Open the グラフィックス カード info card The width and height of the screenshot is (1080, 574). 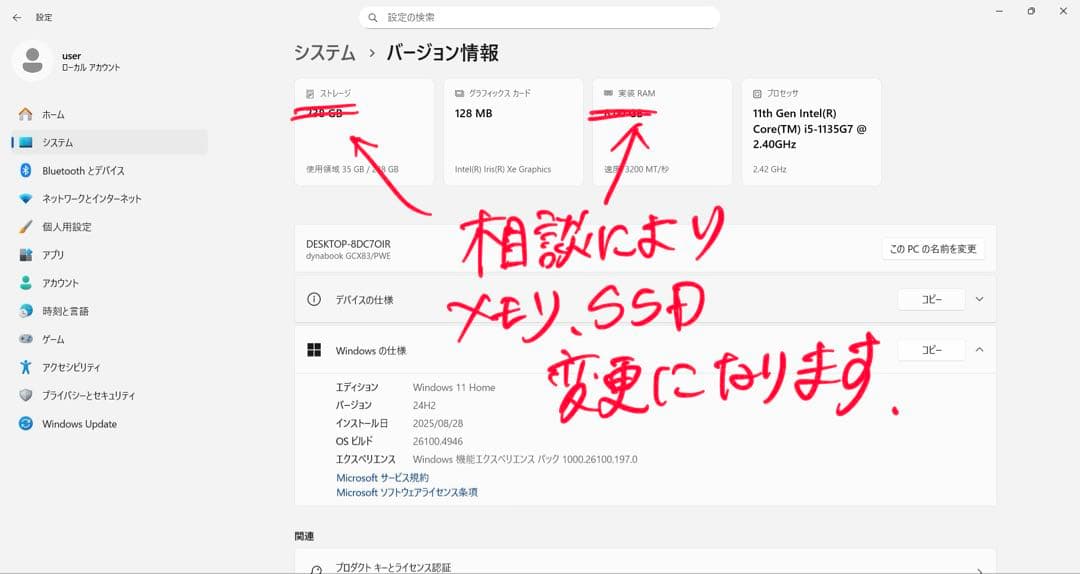[x=513, y=132]
